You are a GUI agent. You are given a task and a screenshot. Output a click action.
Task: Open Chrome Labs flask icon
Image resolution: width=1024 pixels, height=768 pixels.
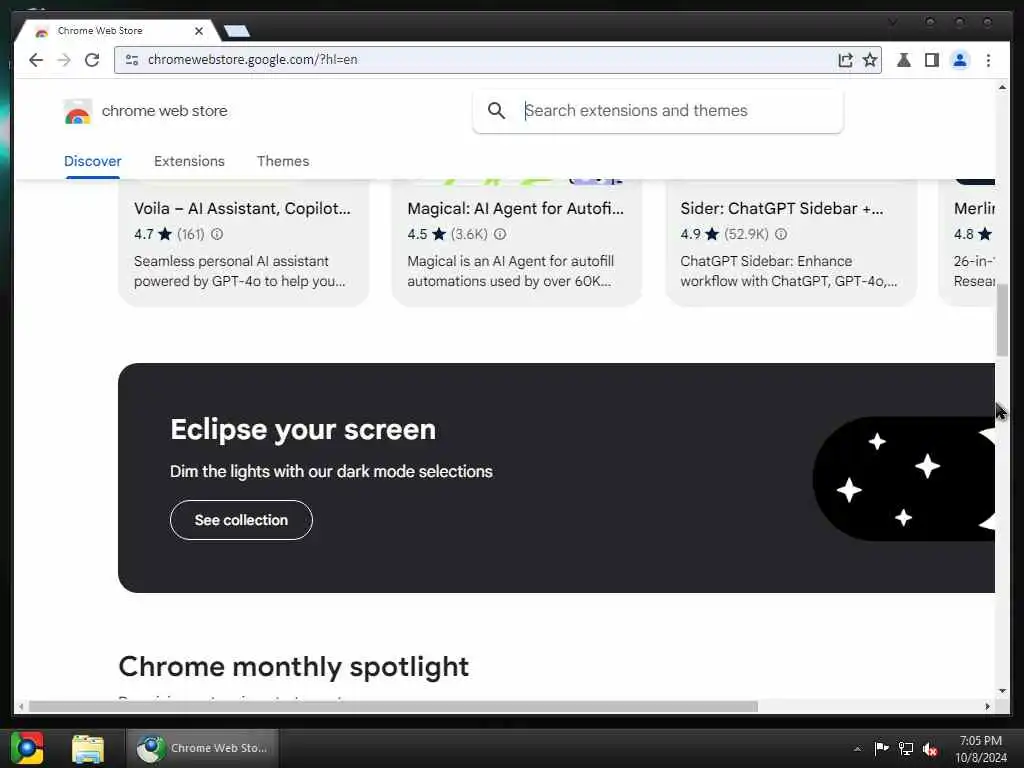click(x=904, y=60)
